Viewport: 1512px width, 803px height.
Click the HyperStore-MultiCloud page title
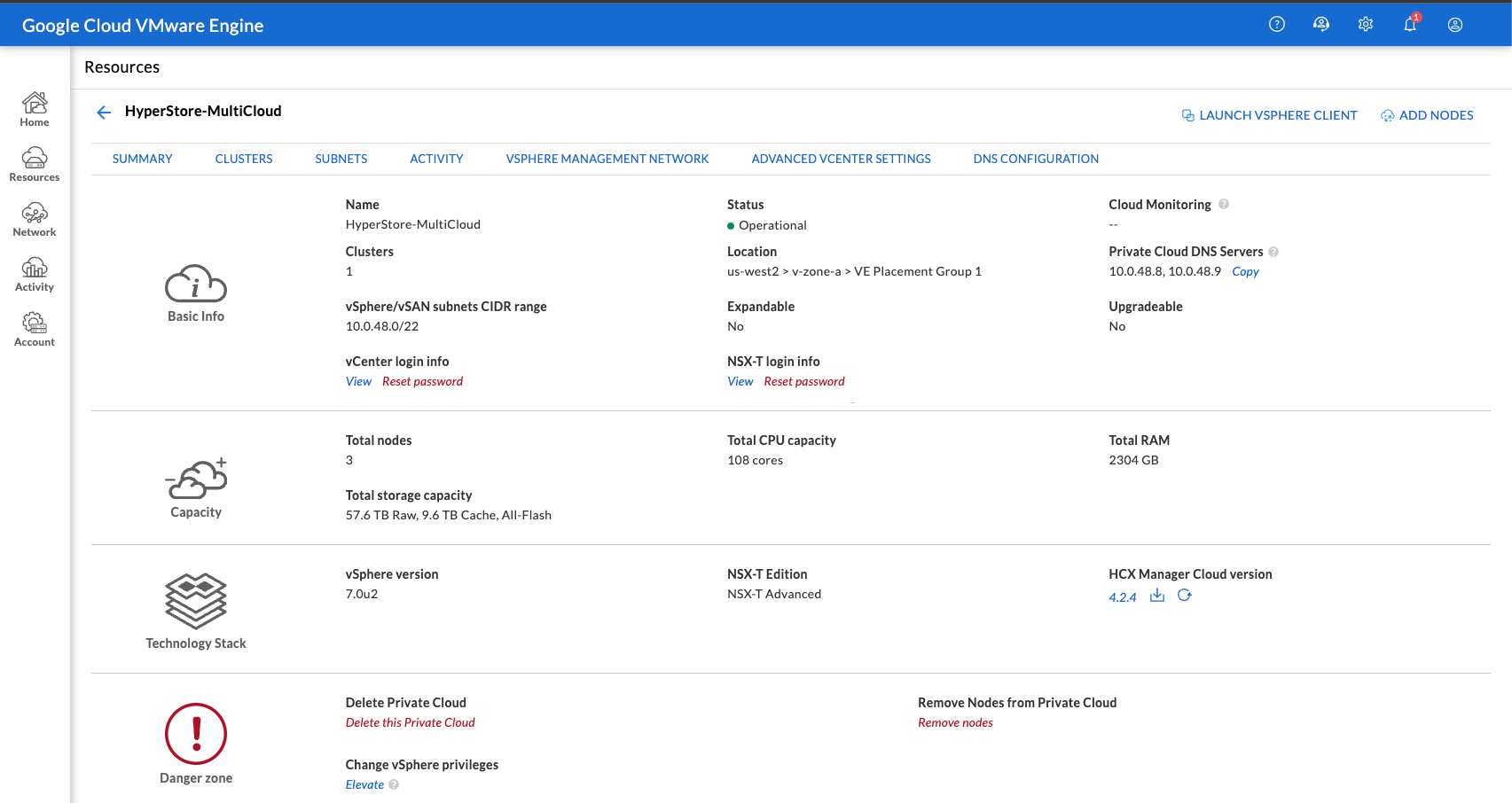[203, 111]
